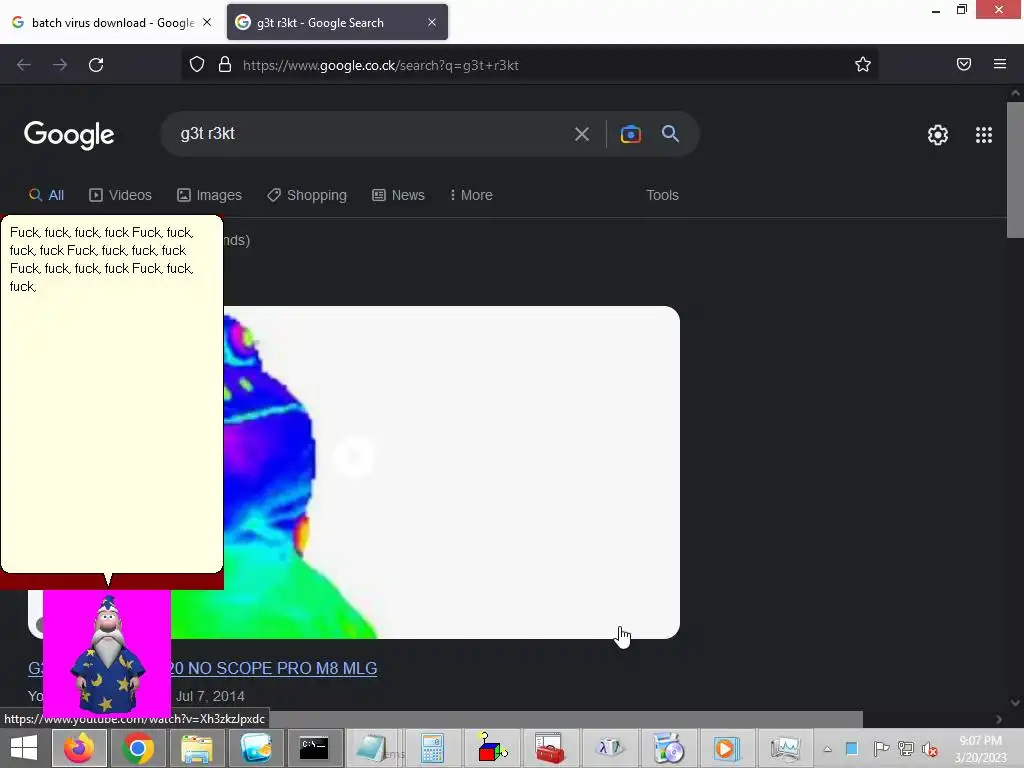View site security via the padlock icon
This screenshot has height=768, width=1024.
(x=225, y=65)
